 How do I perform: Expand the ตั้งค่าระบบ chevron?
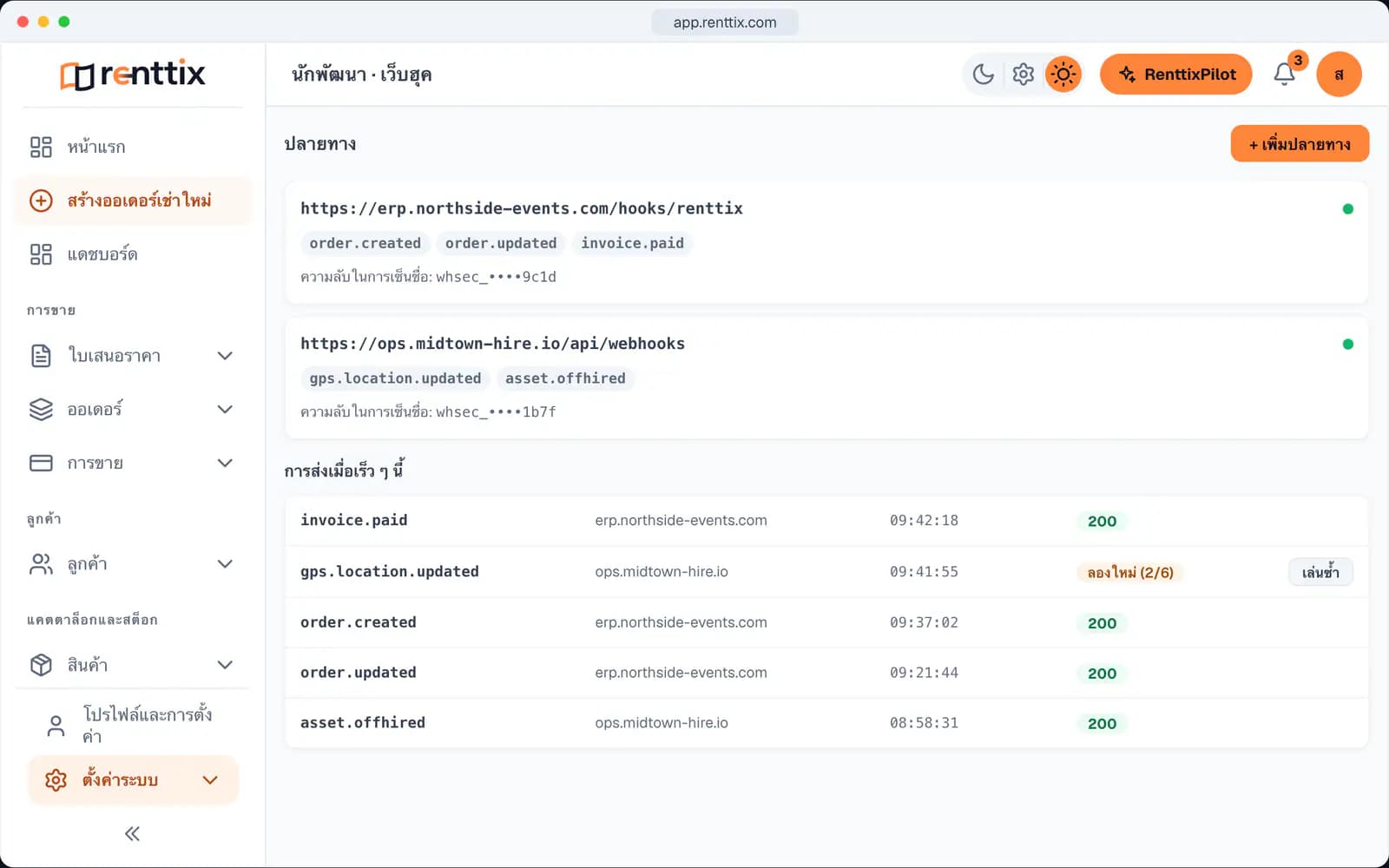tap(210, 780)
